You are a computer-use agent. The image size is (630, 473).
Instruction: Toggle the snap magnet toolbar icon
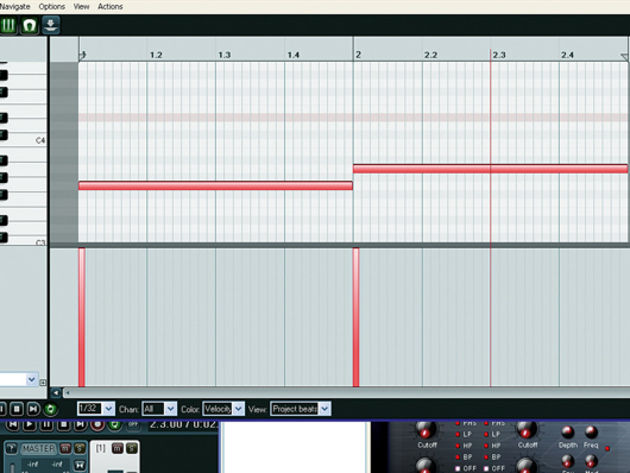29,25
